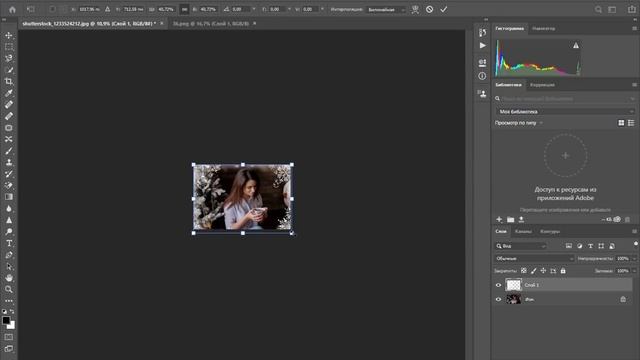The width and height of the screenshot is (640, 360).
Task: Add a new library element with plus icon
Action: tap(499, 220)
